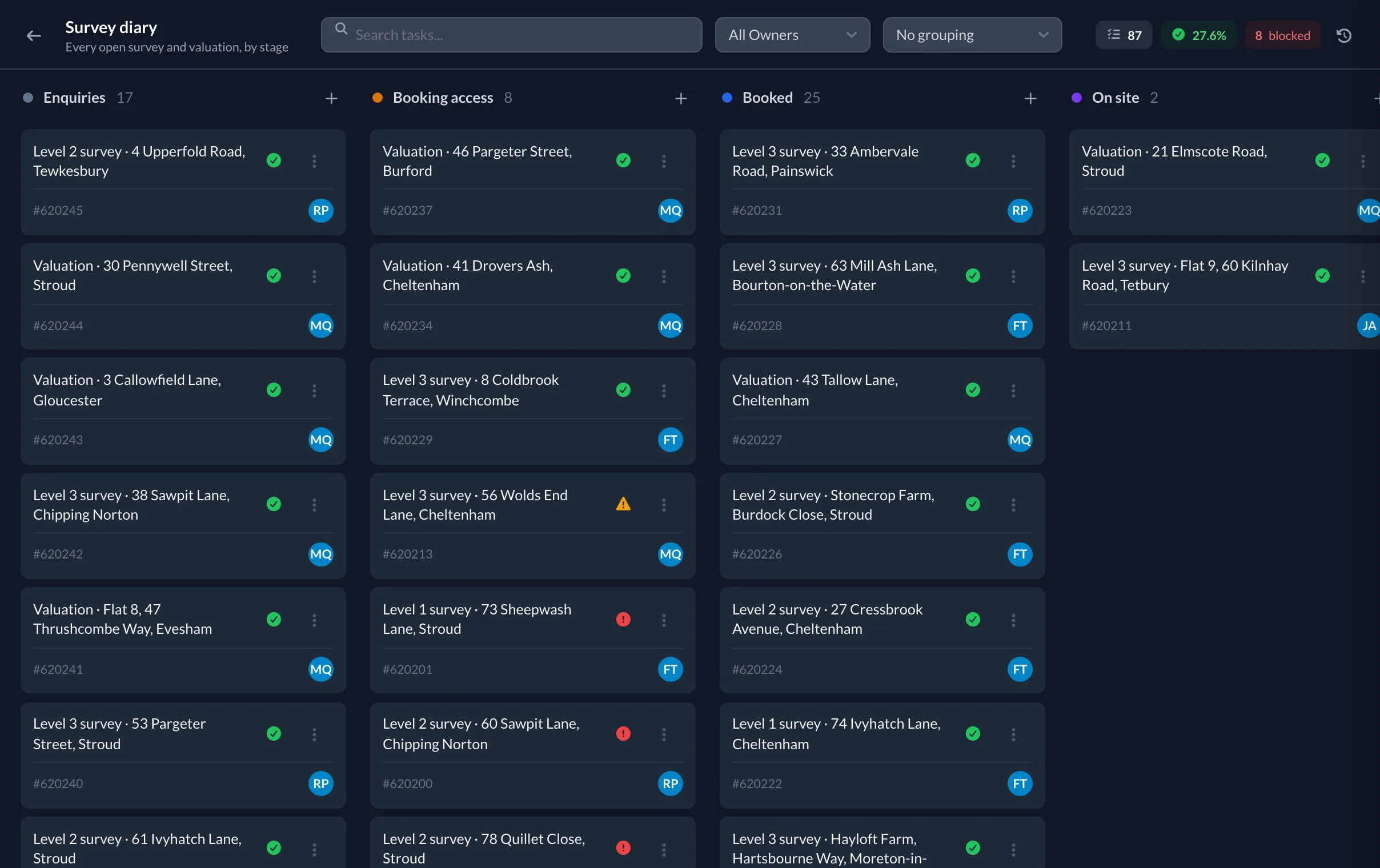
Task: Open menu on 30 Pennywell Street card
Action: (314, 276)
